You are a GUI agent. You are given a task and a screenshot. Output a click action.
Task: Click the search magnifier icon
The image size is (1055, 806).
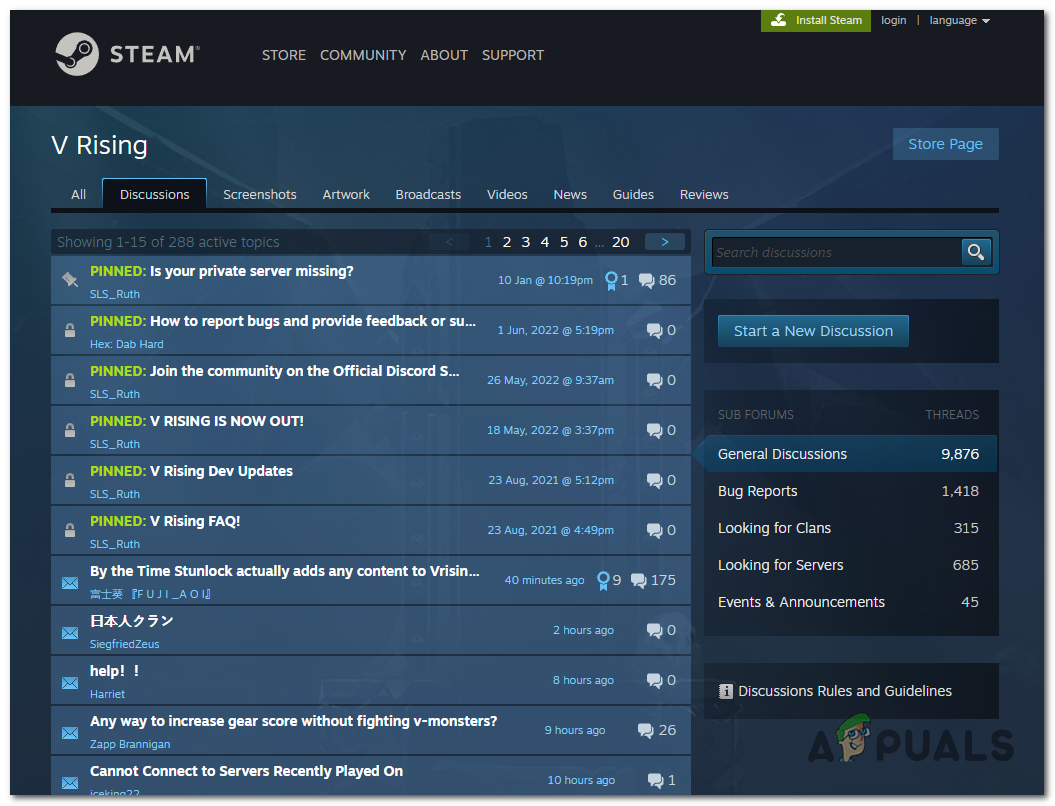975,252
